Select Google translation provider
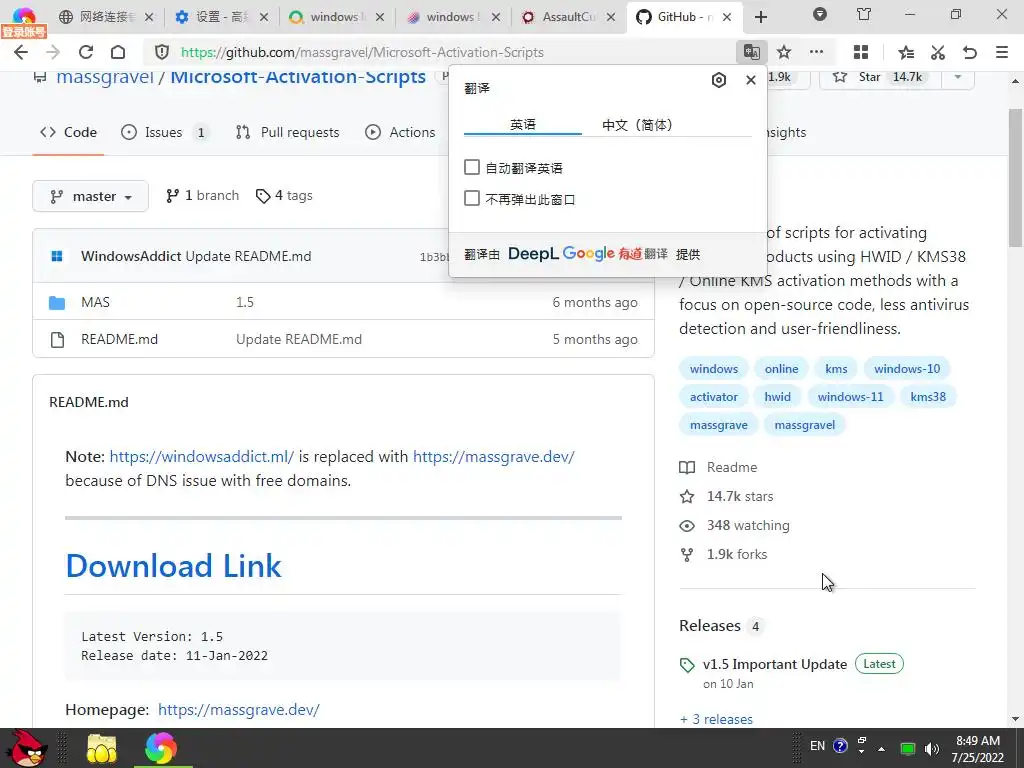This screenshot has width=1024, height=768. [588, 254]
